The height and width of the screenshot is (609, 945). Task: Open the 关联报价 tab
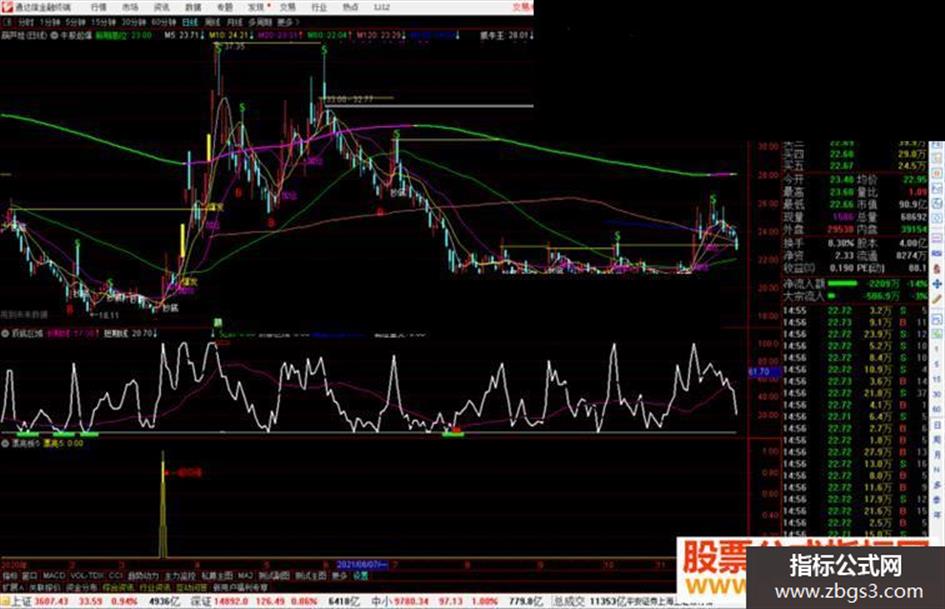45,587
